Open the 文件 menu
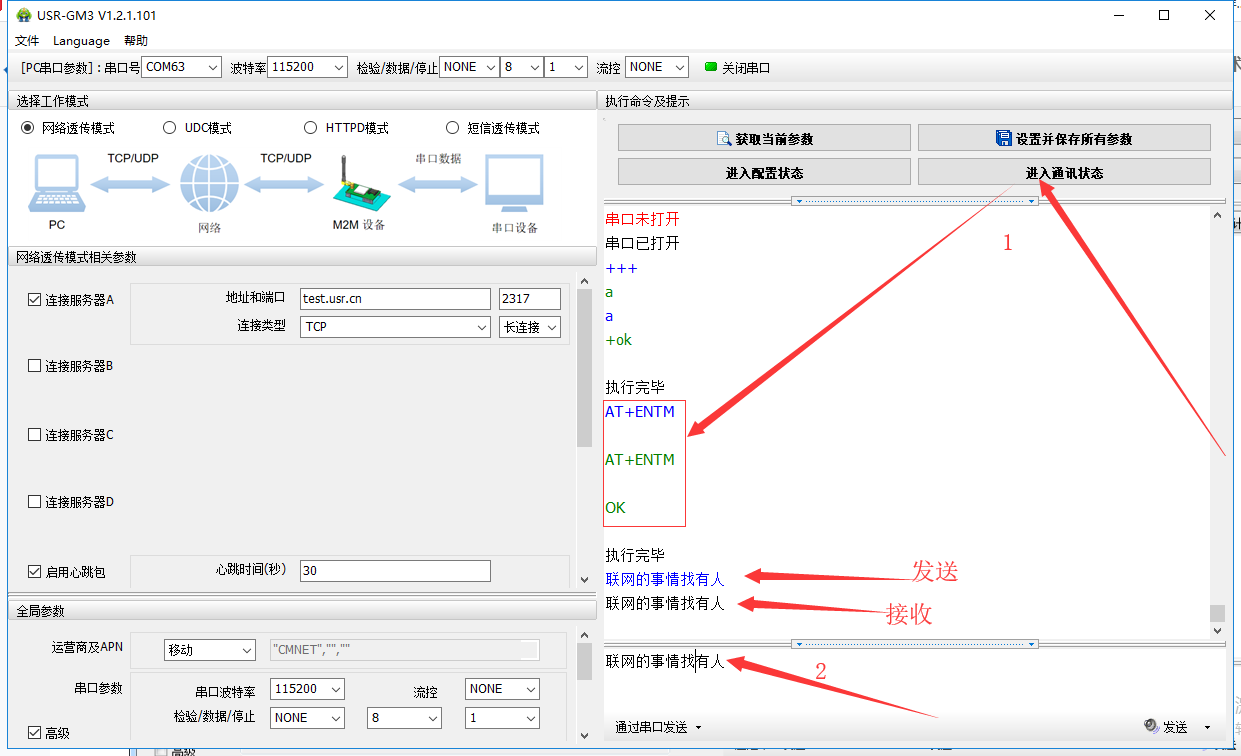 (27, 41)
